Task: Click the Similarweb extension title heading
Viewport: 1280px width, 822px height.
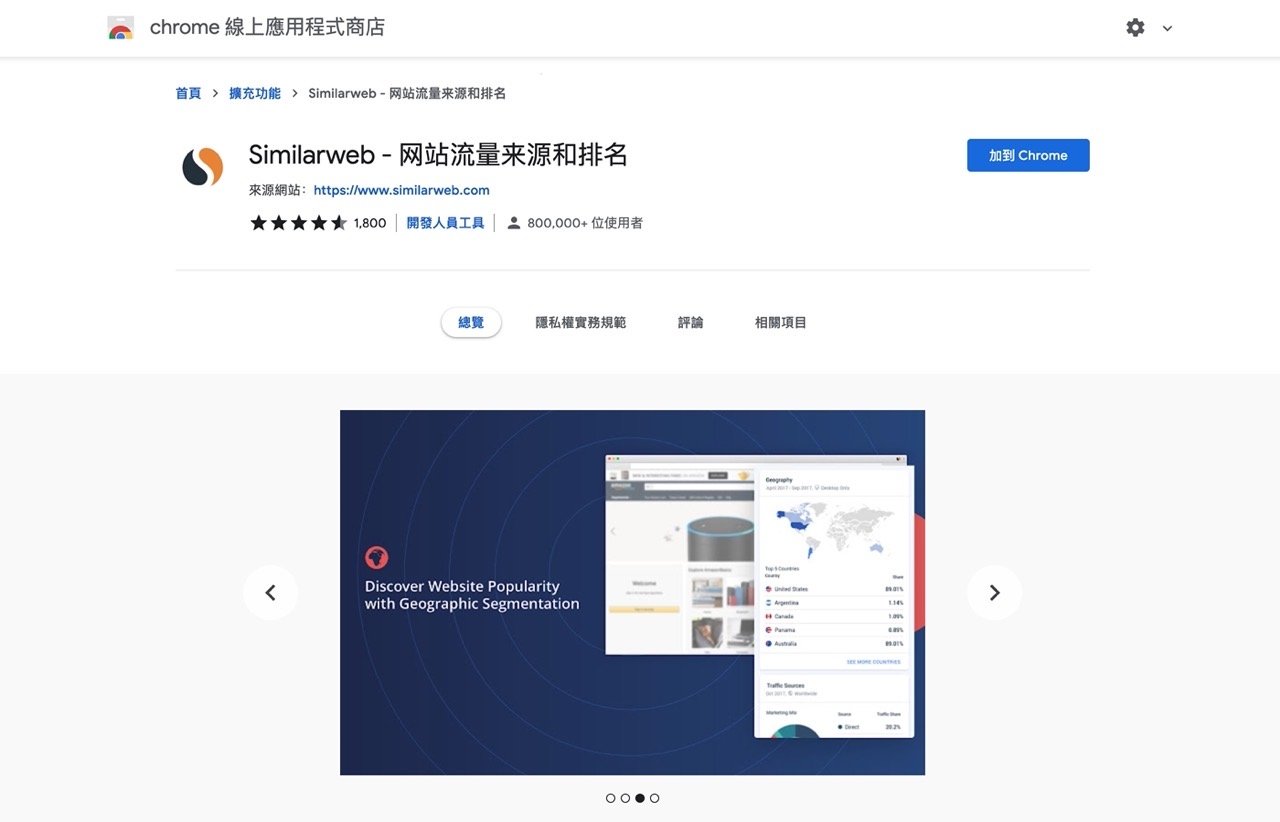Action: (x=438, y=155)
